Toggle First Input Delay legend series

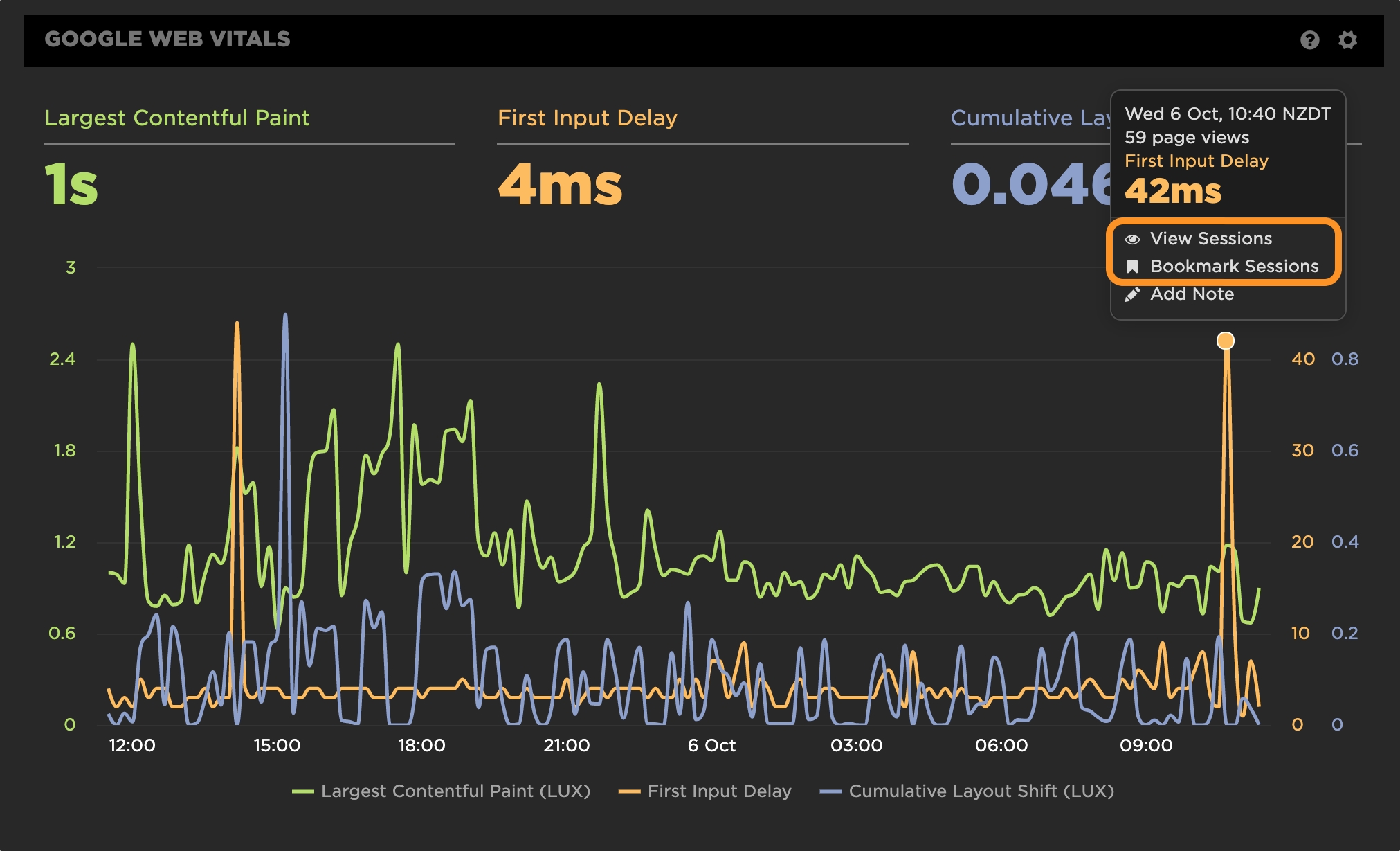tap(719, 791)
